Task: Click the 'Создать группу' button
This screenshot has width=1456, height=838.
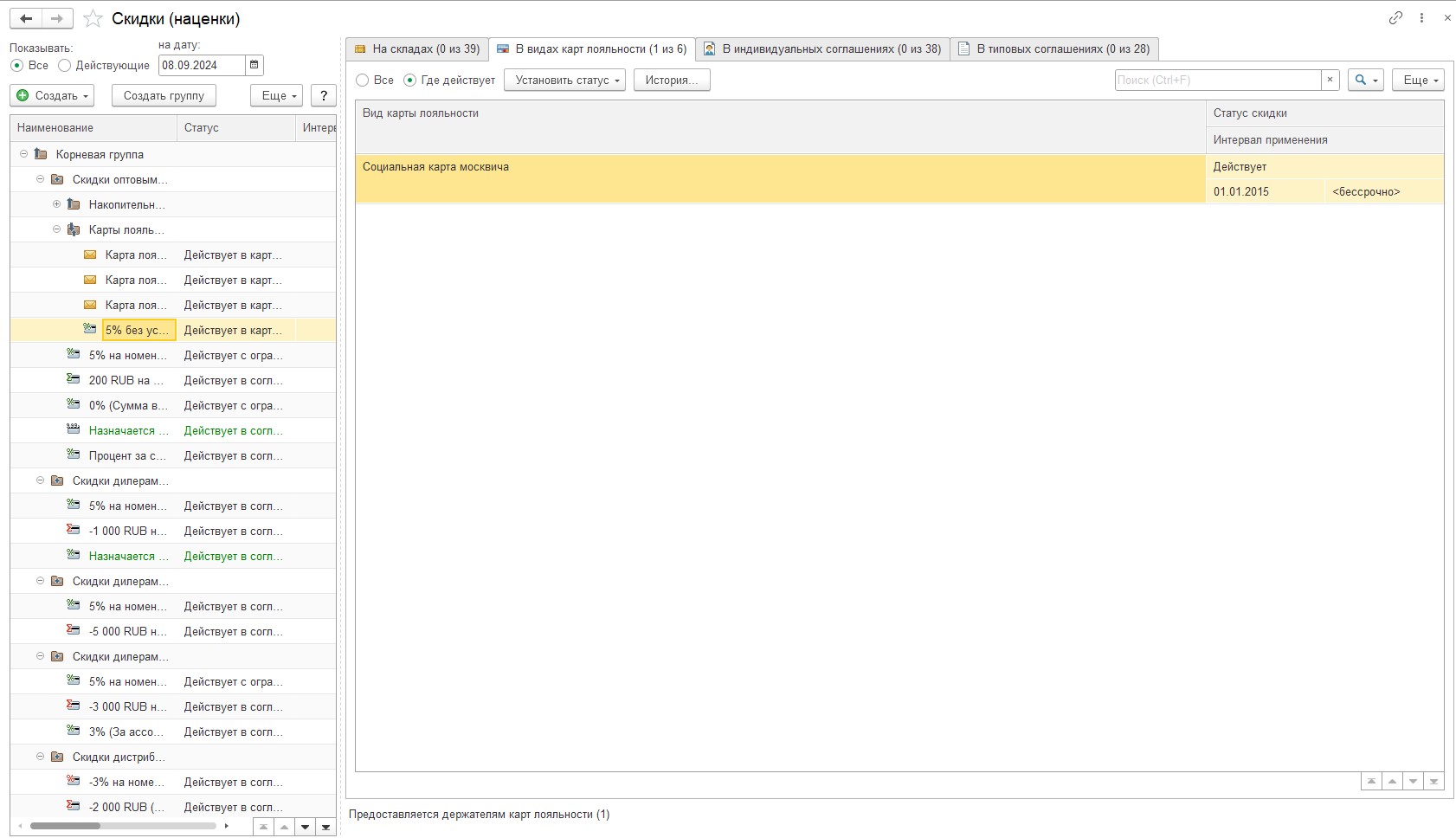Action: pyautogui.click(x=164, y=95)
